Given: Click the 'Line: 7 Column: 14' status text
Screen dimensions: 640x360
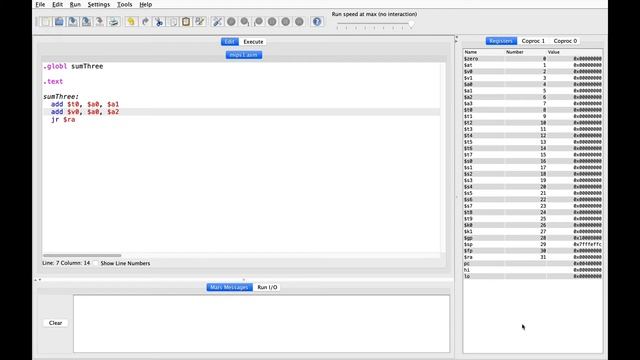Looking at the screenshot, I should (x=66, y=263).
